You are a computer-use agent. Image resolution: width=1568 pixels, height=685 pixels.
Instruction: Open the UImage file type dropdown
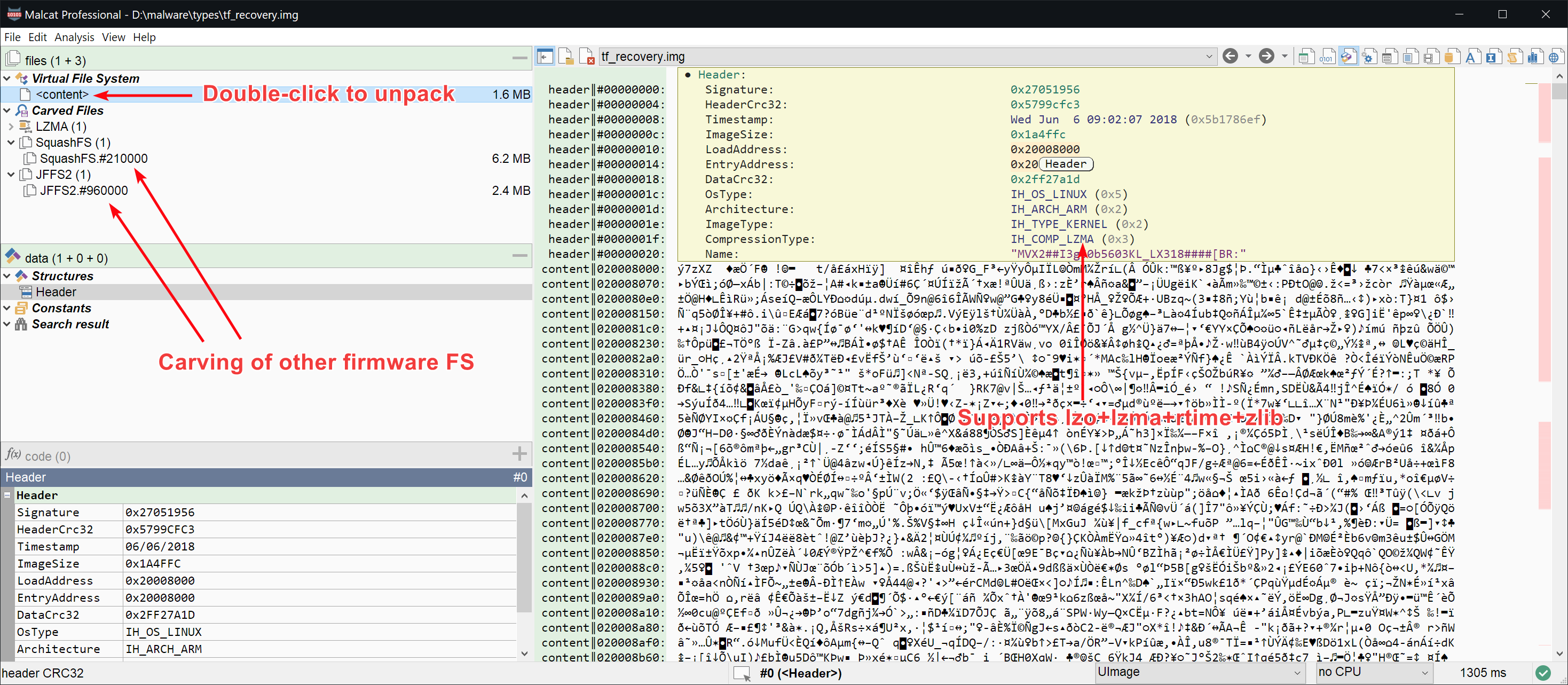click(1297, 672)
